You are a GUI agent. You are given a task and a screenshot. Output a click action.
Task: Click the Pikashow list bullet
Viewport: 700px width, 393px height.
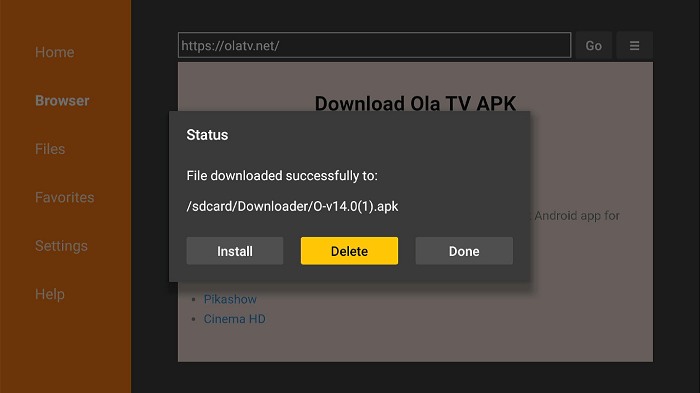[x=194, y=300]
